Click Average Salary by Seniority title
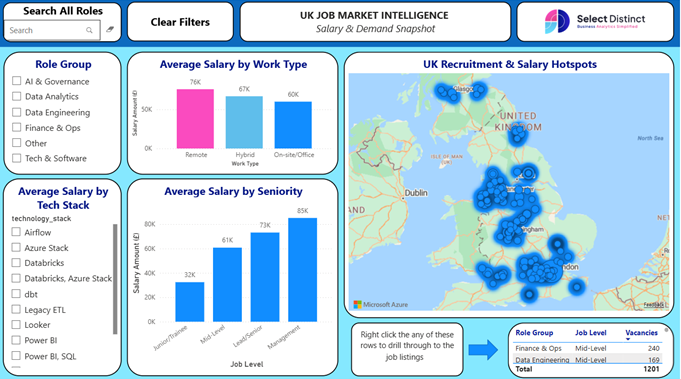Image resolution: width=681 pixels, height=379 pixels. tap(233, 191)
